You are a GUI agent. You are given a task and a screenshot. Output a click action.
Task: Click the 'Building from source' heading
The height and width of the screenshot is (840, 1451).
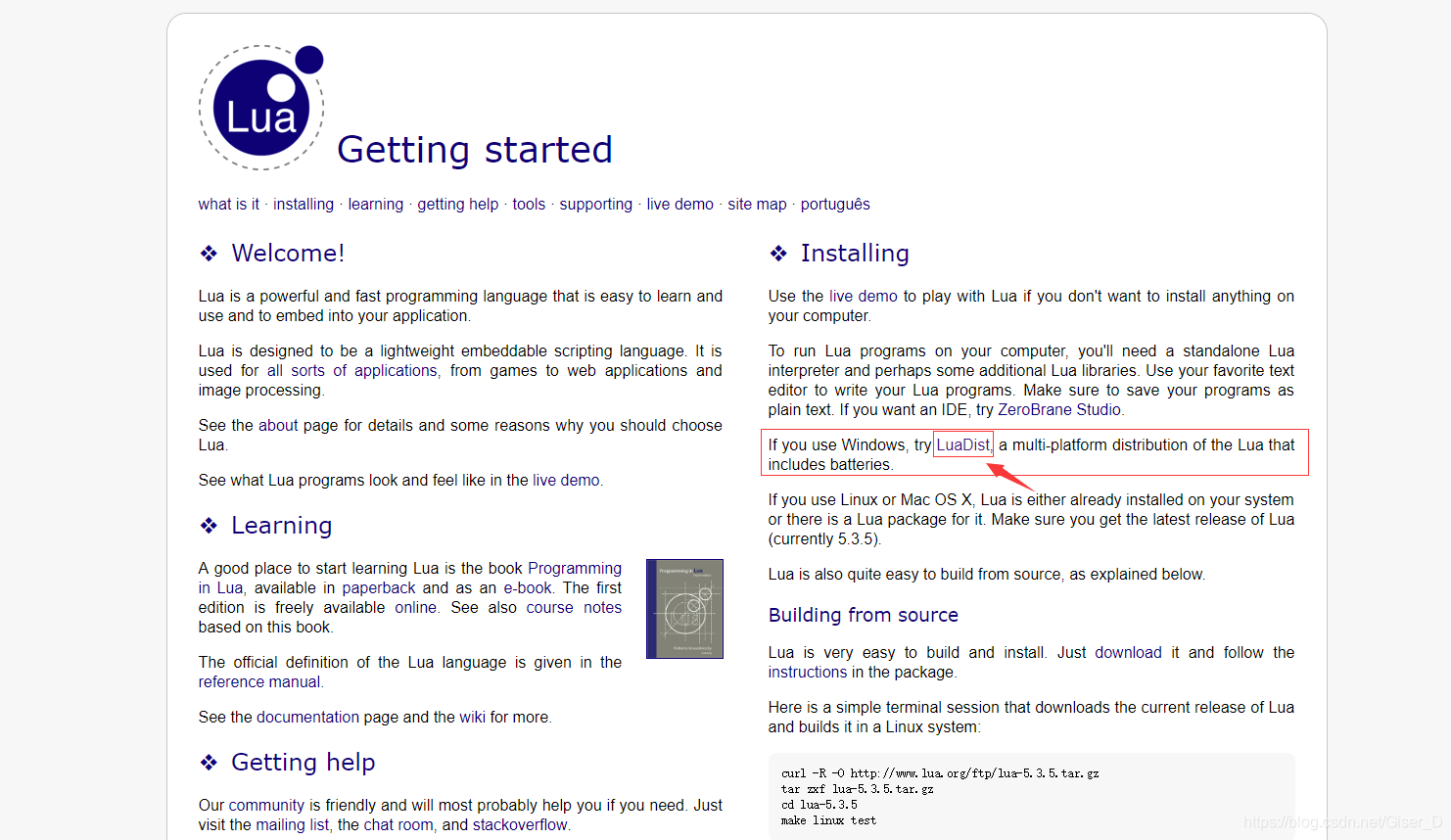(864, 615)
